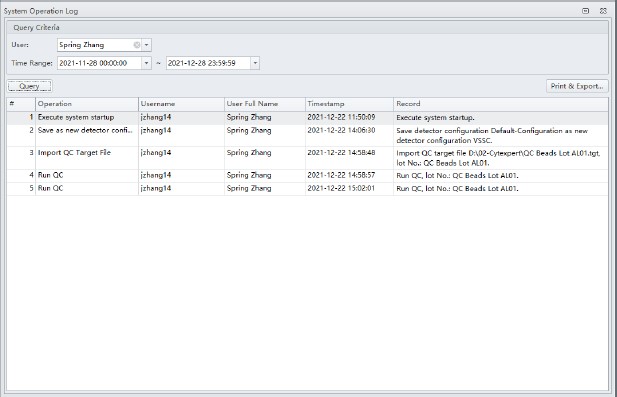Click timestamp 2021-12-22 15:02:01

click(x=341, y=188)
